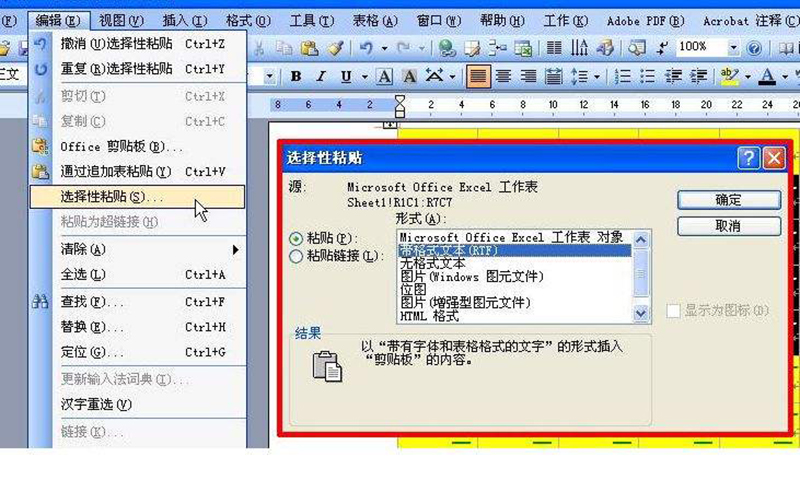Viewport: 800px width, 492px height.
Task: Click Tables and Borders toolbar icon
Action: pos(471,48)
